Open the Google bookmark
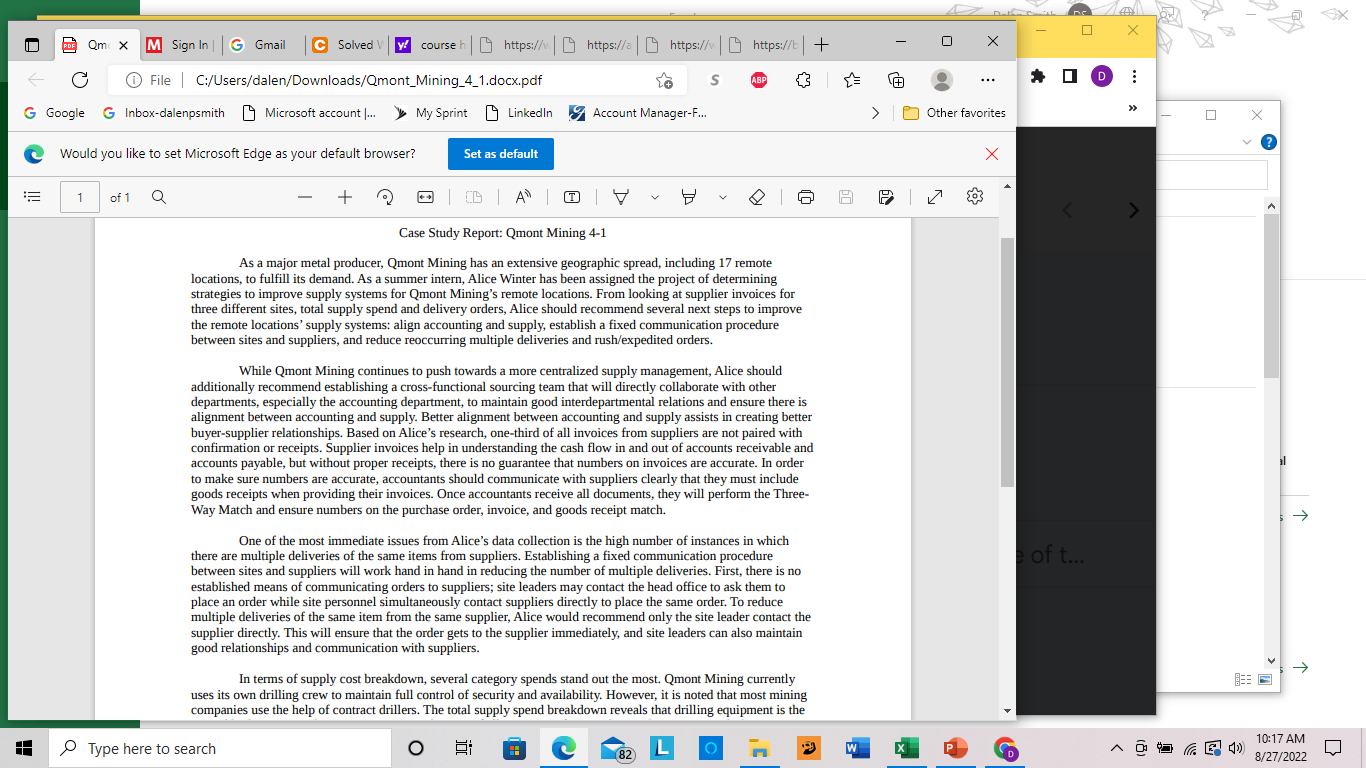 (x=54, y=113)
